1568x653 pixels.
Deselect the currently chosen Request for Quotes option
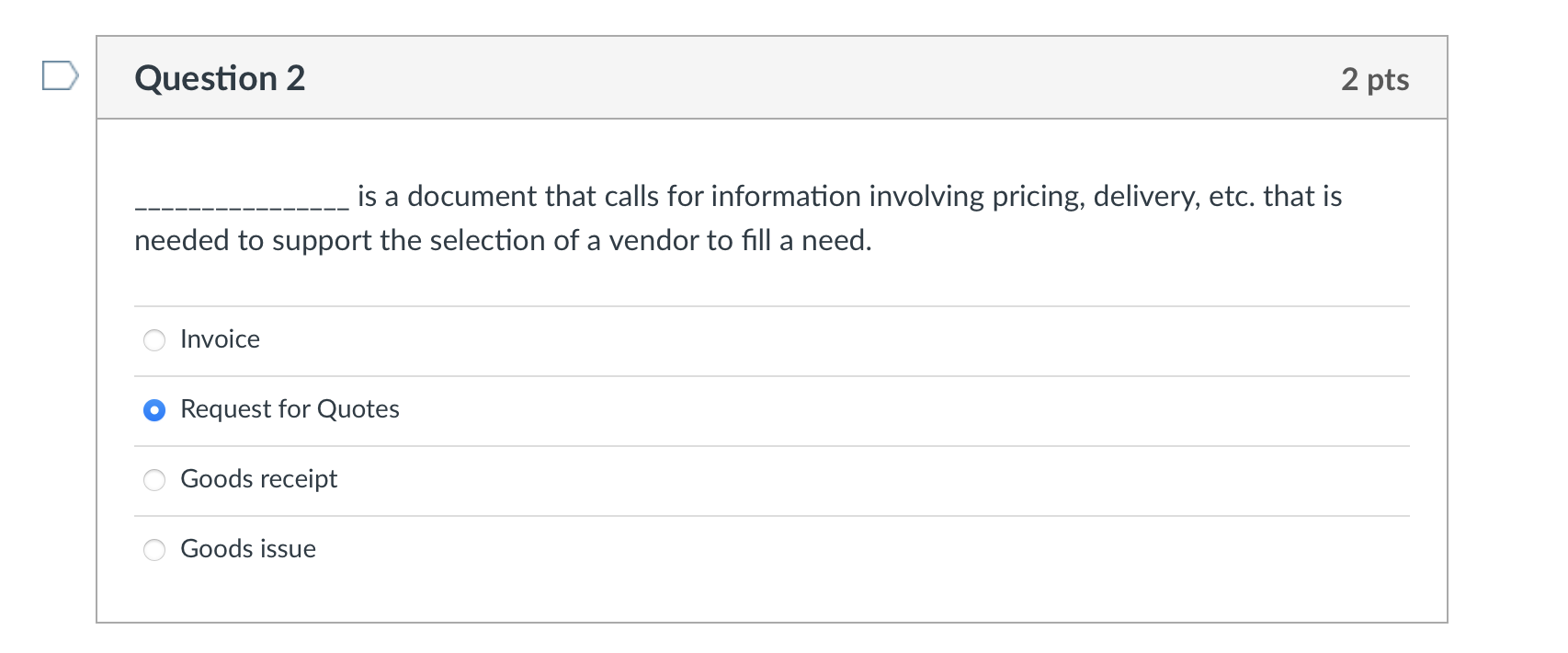154,410
